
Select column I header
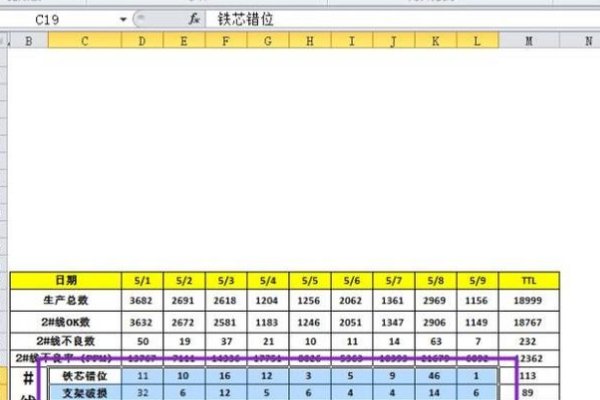coord(352,41)
